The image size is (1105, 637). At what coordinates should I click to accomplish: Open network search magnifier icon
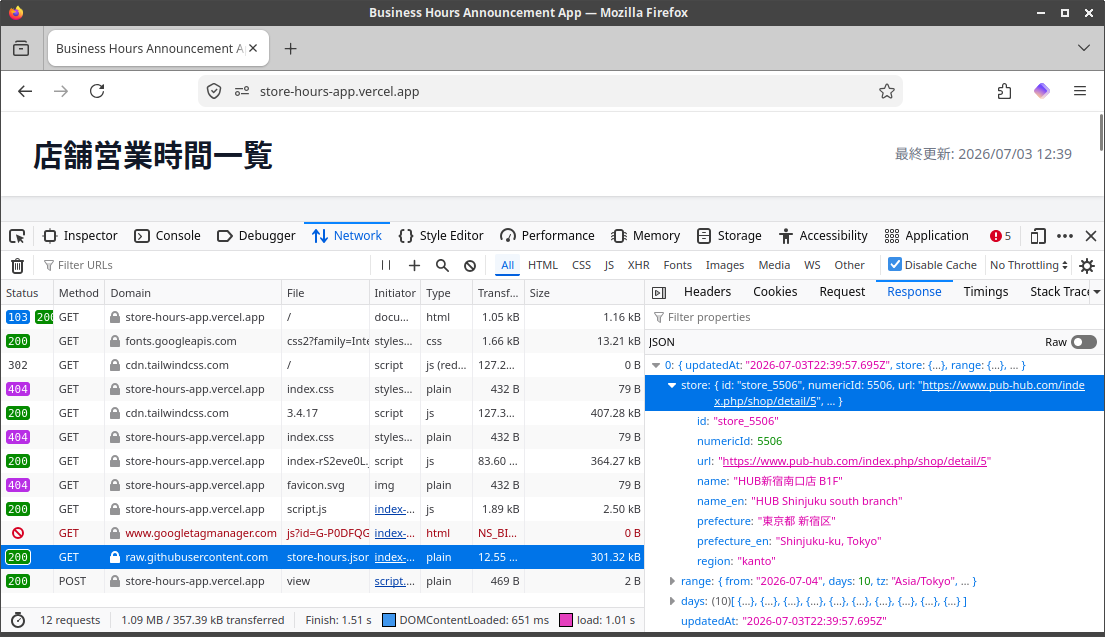point(442,266)
